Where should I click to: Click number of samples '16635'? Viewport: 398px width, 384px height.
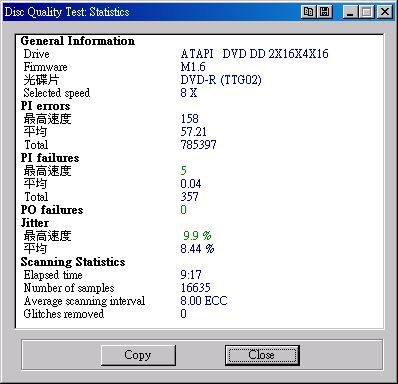coord(195,288)
